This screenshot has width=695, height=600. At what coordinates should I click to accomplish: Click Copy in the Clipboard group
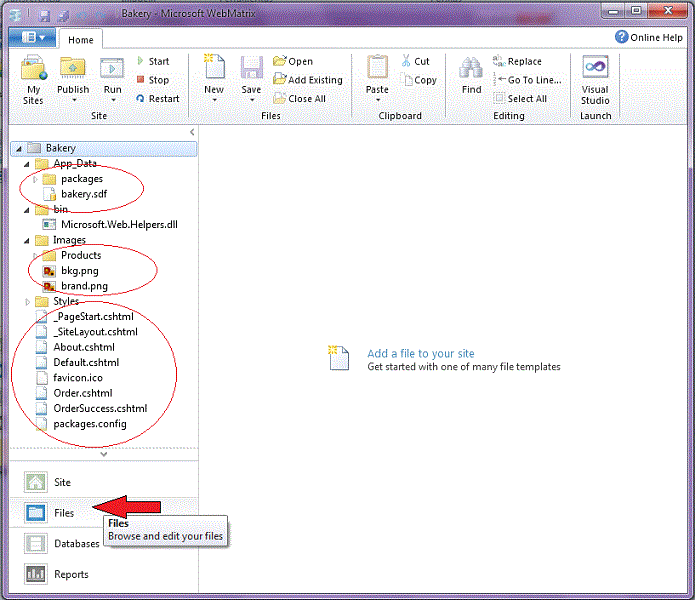pyautogui.click(x=419, y=80)
